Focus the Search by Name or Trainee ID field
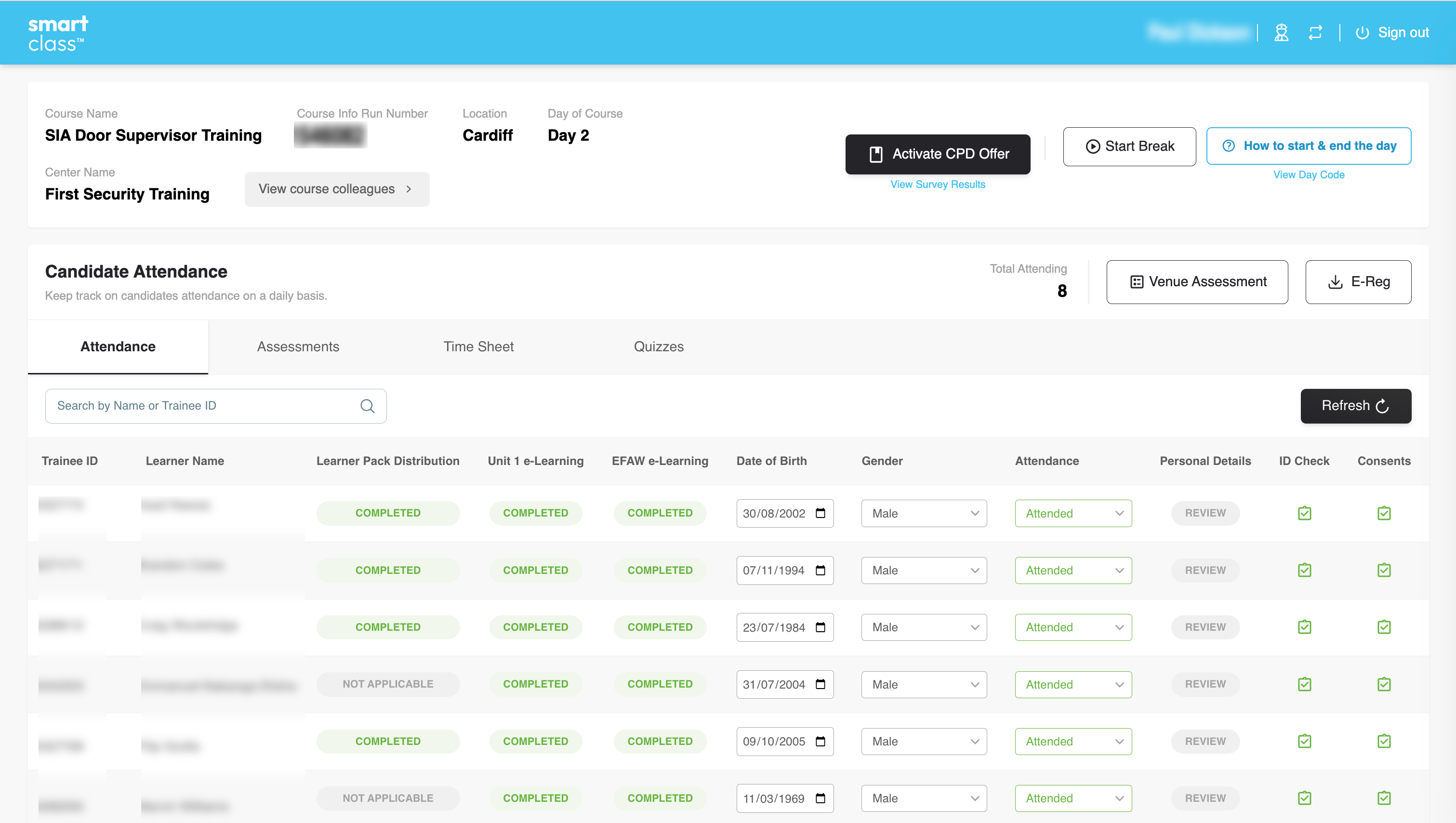1456x823 pixels. tap(216, 406)
